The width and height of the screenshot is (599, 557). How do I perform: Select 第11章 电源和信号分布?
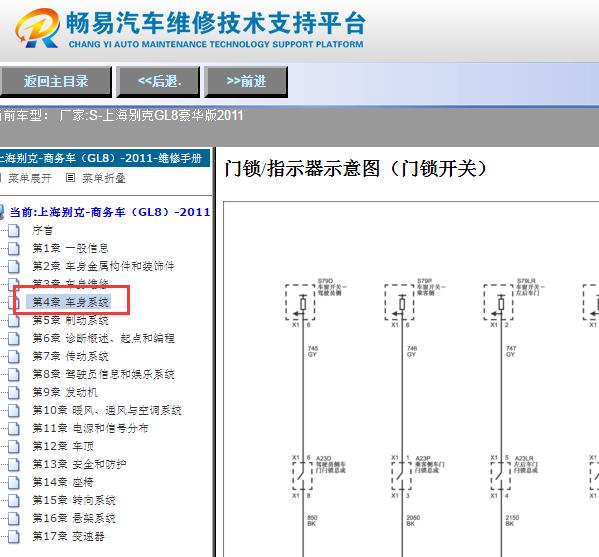pyautogui.click(x=90, y=428)
